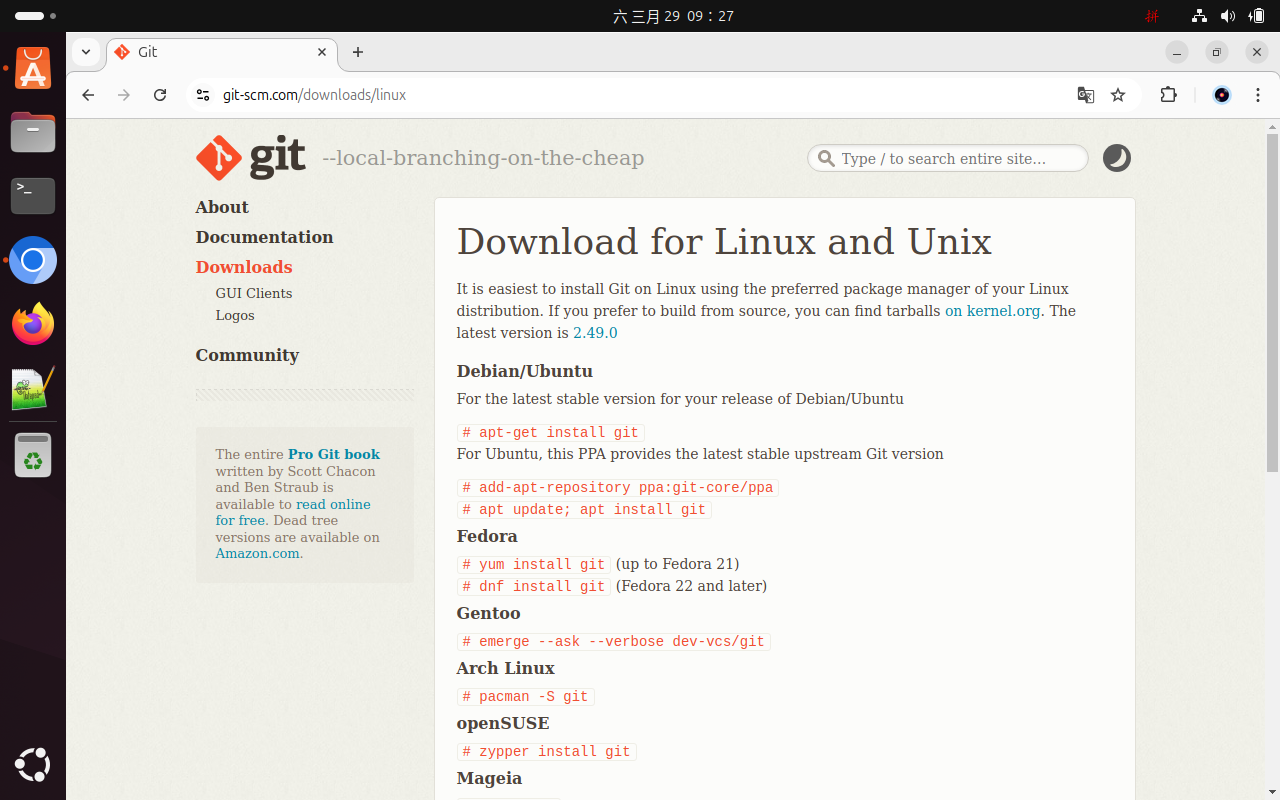The width and height of the screenshot is (1280, 800).
Task: Bookmark this page with the star icon
Action: pyautogui.click(x=1118, y=95)
